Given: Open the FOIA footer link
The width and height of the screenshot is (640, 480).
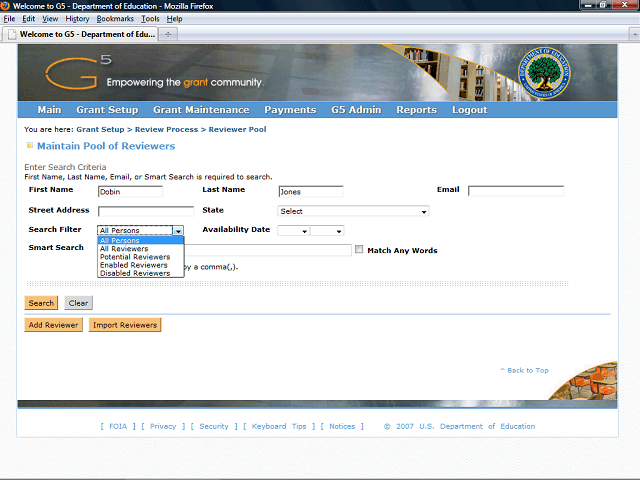Looking at the screenshot, I should click(118, 426).
